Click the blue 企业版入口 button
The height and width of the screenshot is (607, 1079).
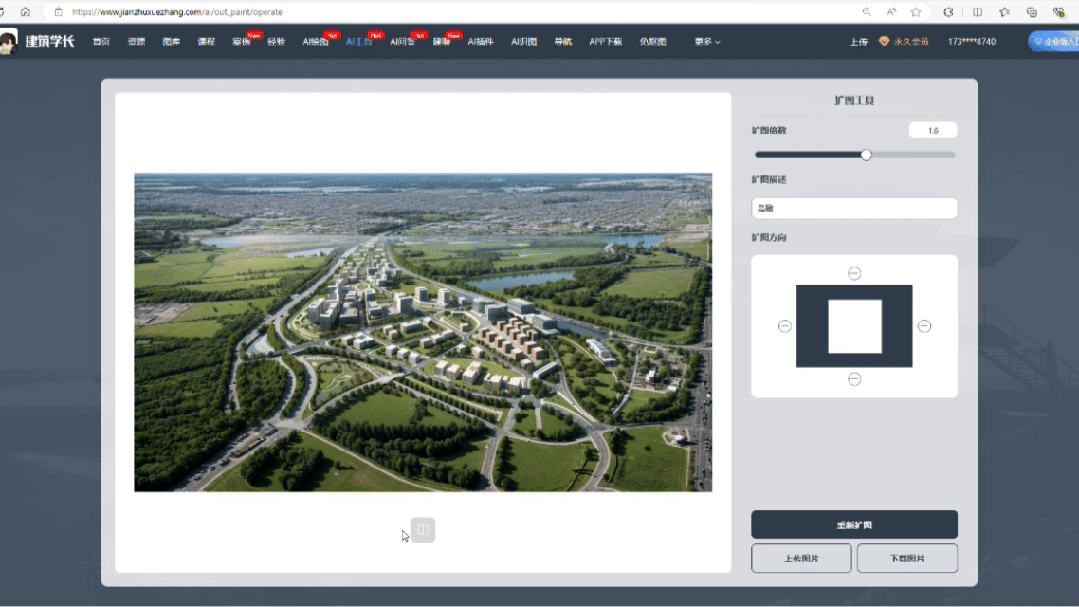tap(1054, 41)
